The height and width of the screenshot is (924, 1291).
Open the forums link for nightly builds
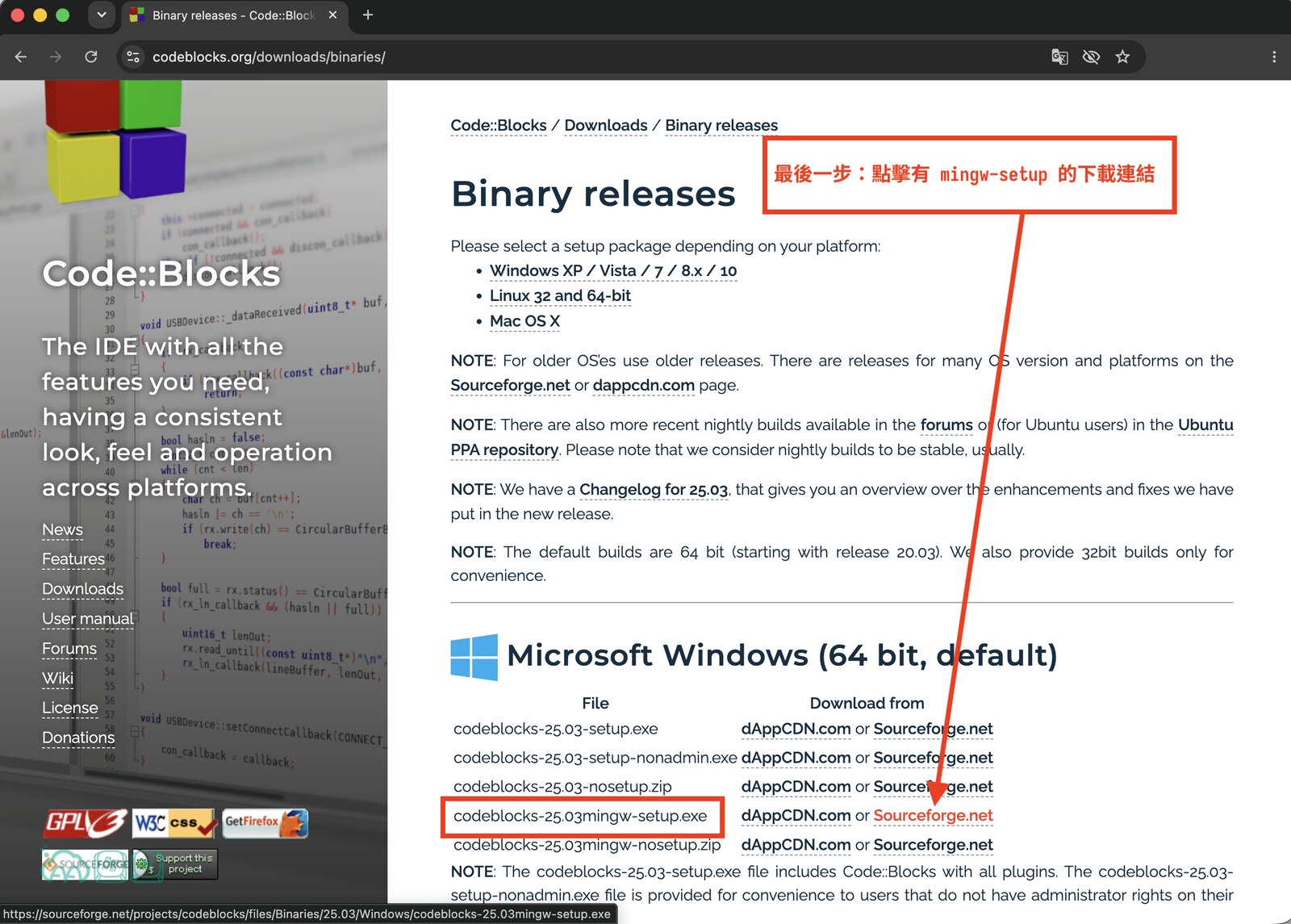(x=946, y=424)
